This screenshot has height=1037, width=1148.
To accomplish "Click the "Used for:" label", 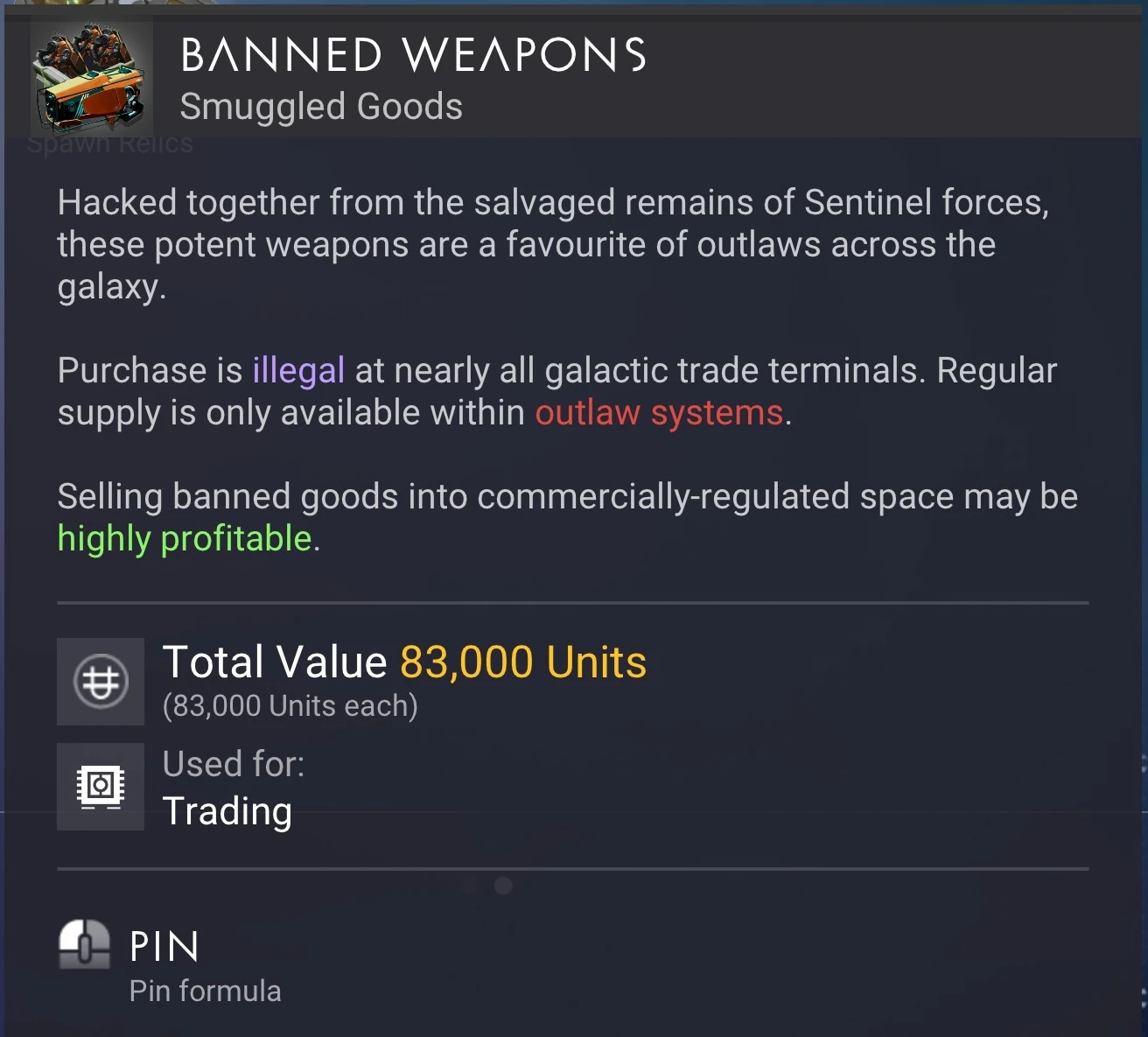I will tap(234, 764).
